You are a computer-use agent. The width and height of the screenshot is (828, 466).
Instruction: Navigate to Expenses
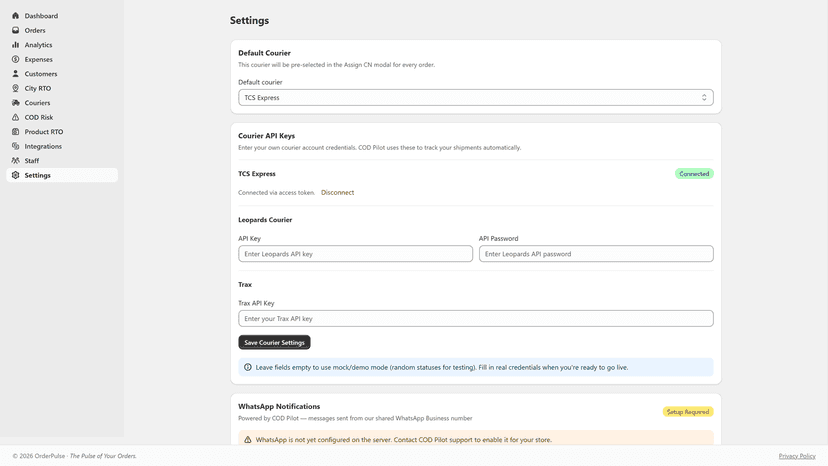pyautogui.click(x=62, y=59)
